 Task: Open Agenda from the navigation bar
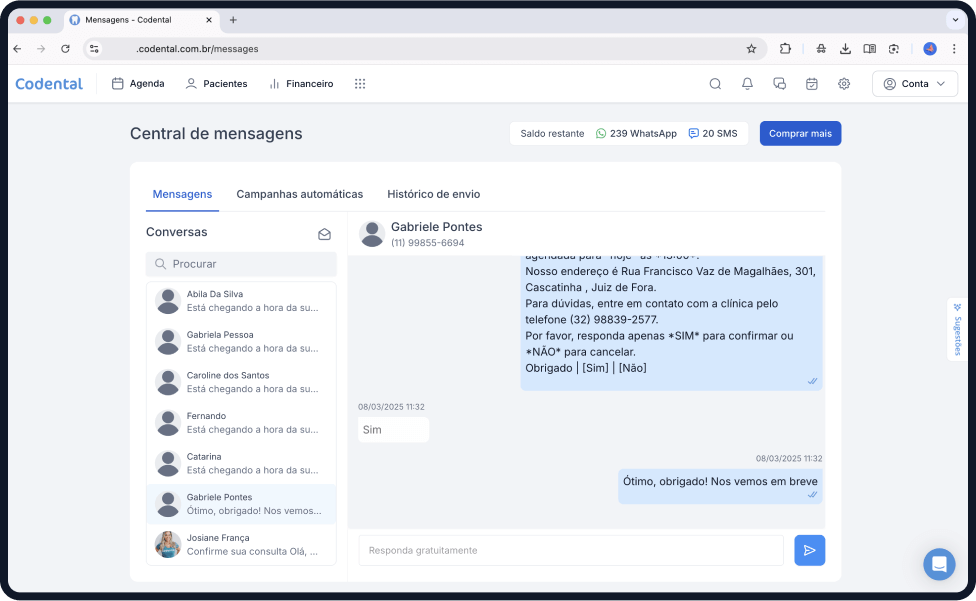coord(138,84)
